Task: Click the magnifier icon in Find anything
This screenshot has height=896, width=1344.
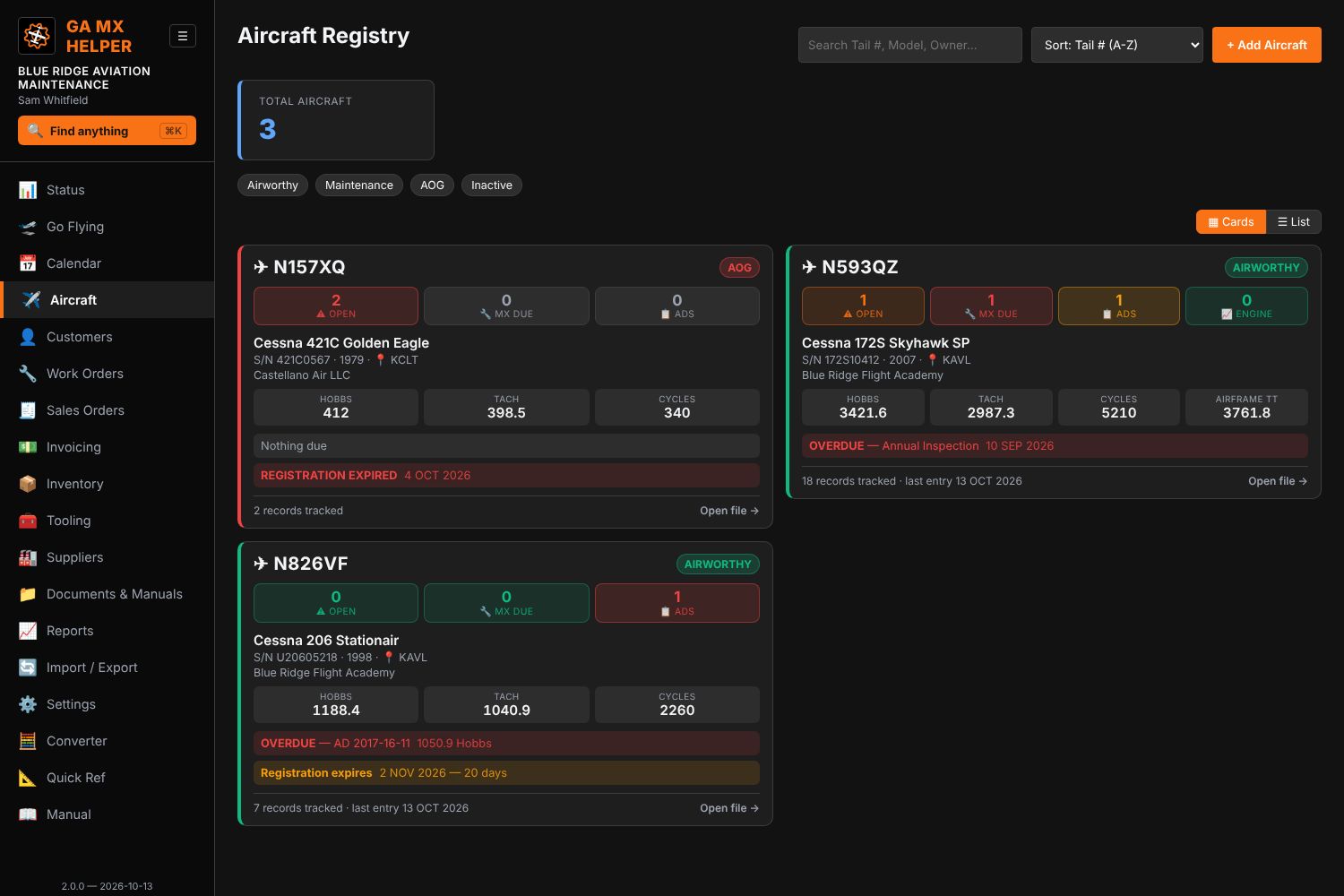Action: tap(35, 131)
